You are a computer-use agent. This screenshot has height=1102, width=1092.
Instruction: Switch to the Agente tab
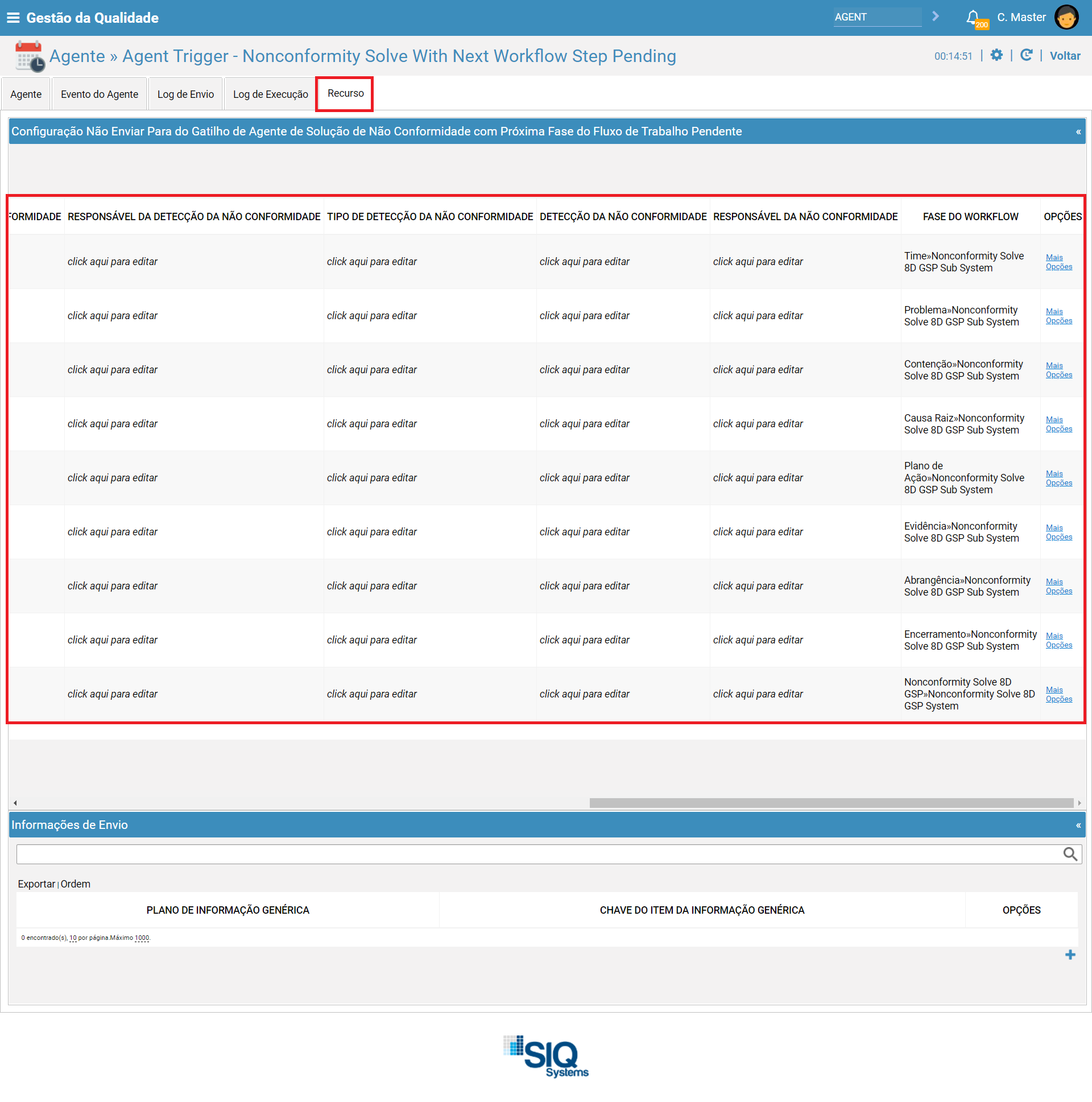tap(26, 94)
